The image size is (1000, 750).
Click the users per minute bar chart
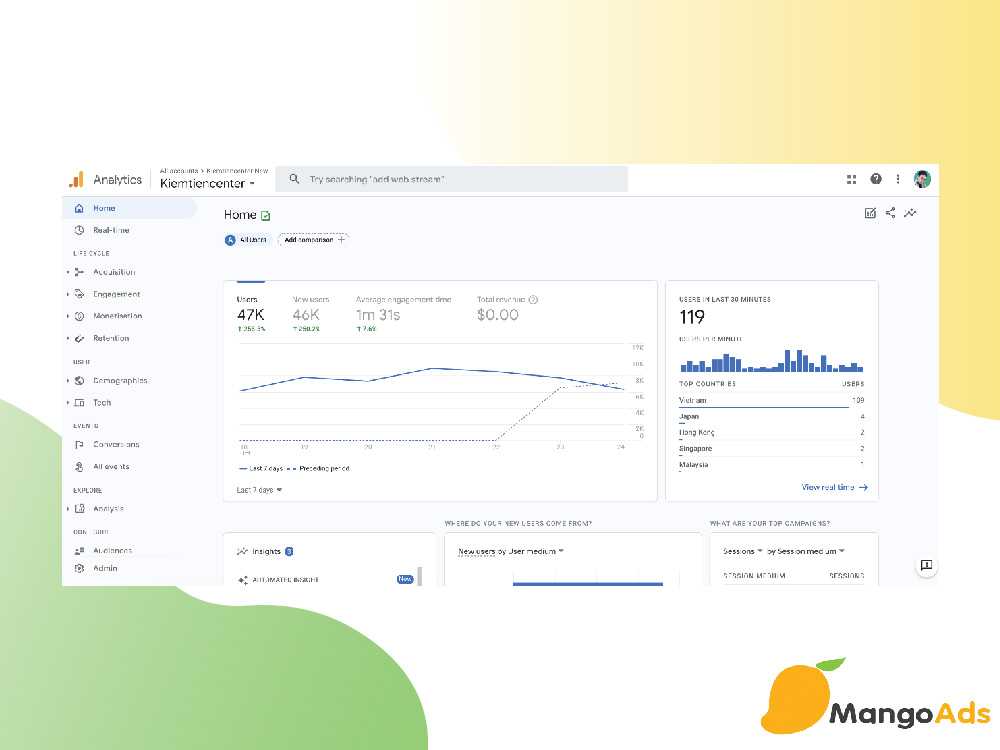click(771, 360)
